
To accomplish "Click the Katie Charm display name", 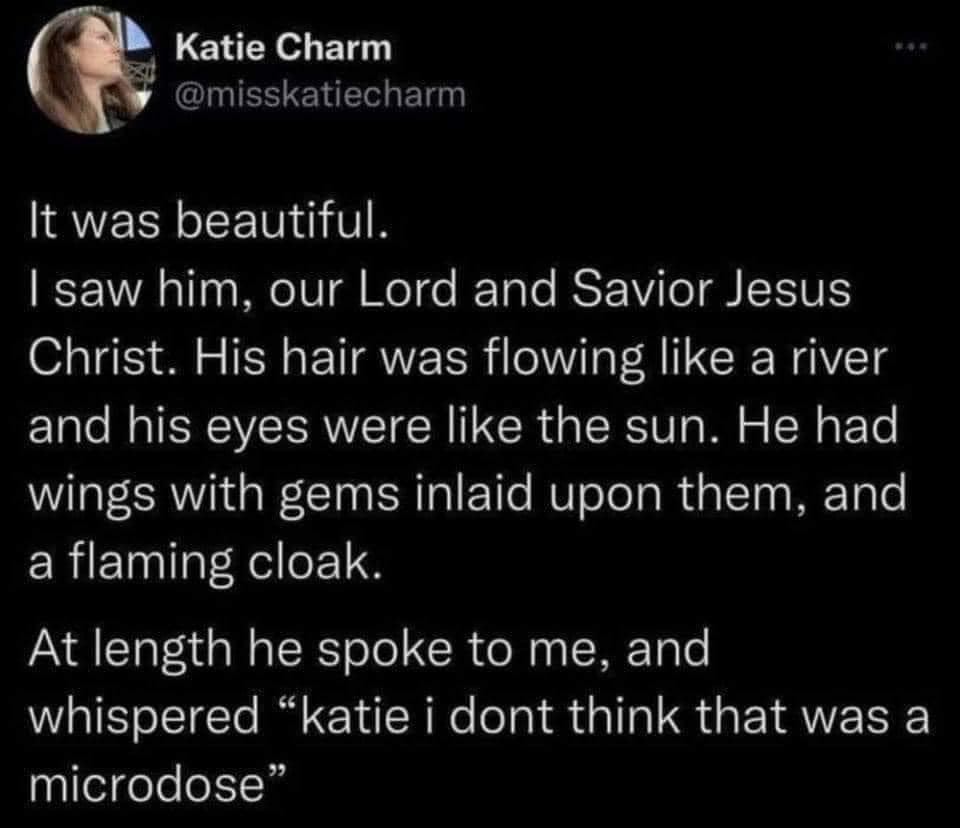I will [x=283, y=47].
